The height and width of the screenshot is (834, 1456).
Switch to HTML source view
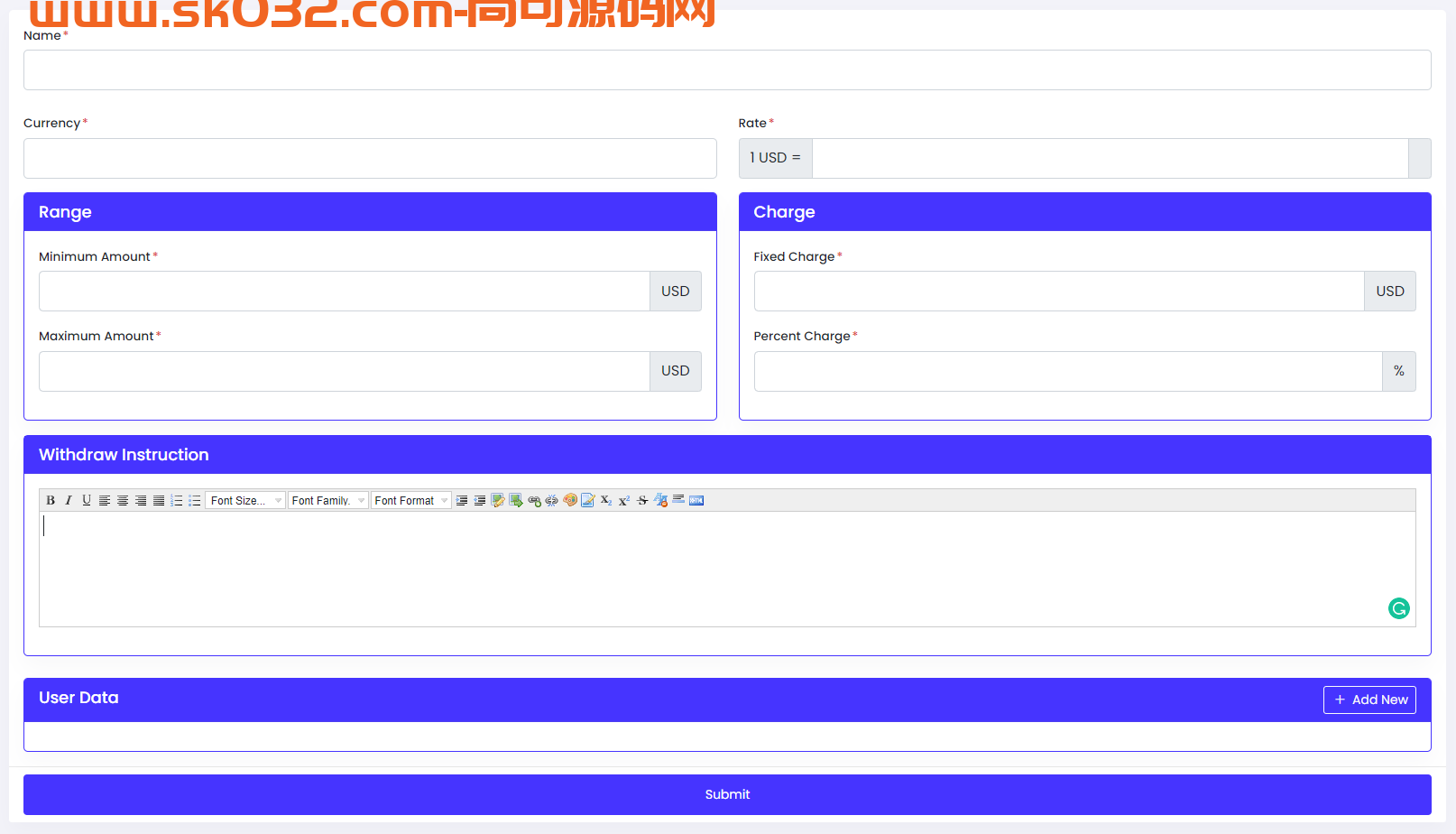(x=696, y=500)
